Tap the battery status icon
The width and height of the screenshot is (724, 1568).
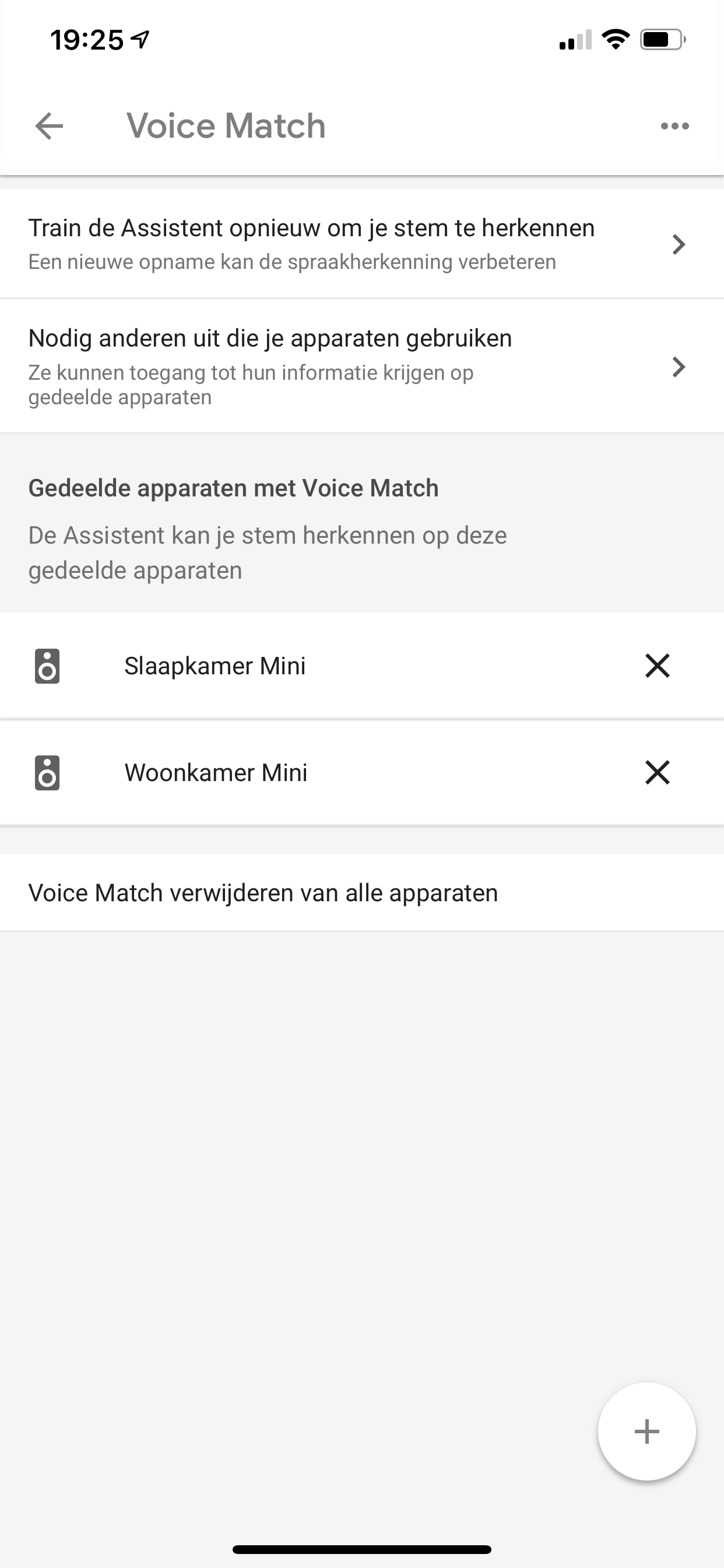(662, 40)
